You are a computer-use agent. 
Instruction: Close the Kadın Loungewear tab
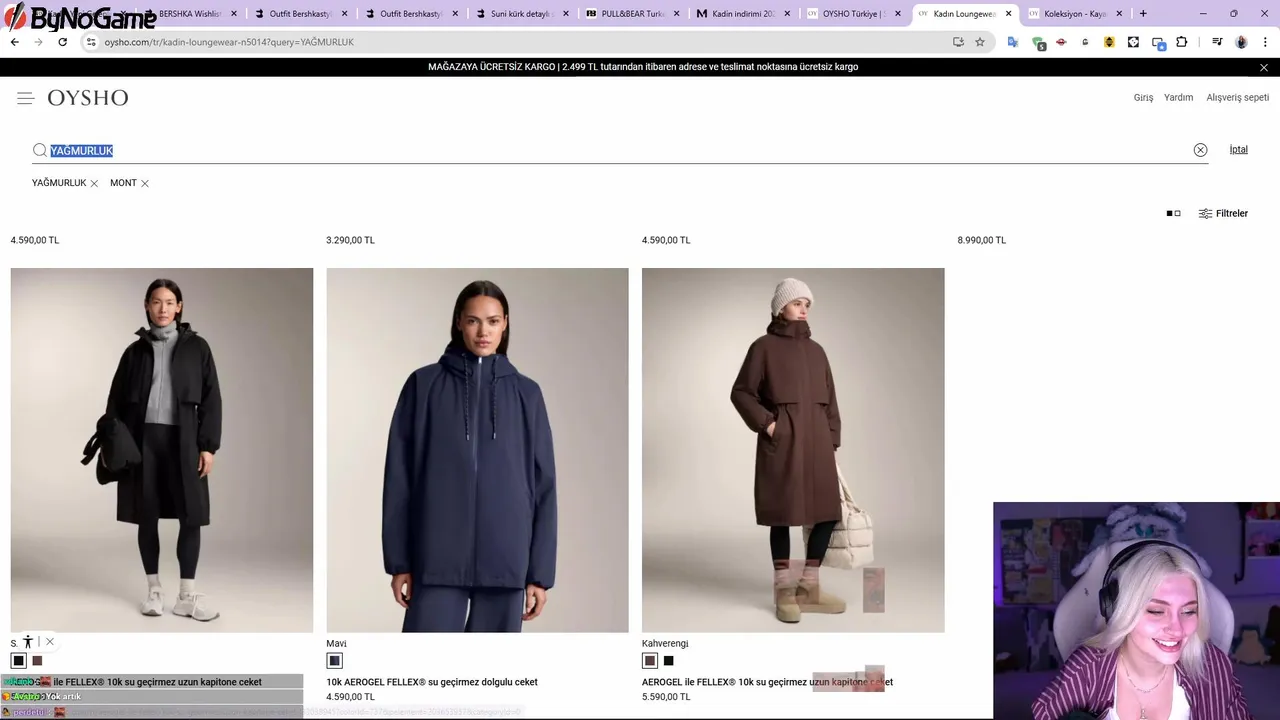[1008, 14]
